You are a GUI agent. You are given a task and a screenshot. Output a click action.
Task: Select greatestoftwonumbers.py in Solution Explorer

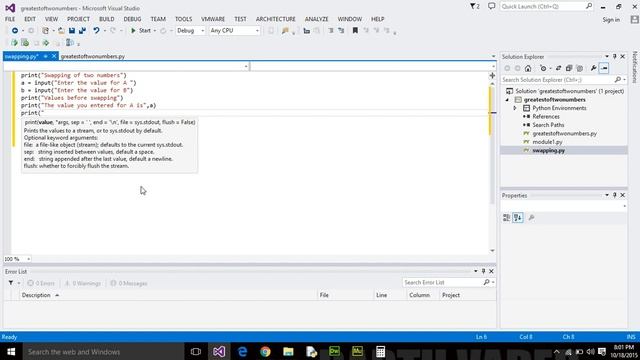pos(564,133)
